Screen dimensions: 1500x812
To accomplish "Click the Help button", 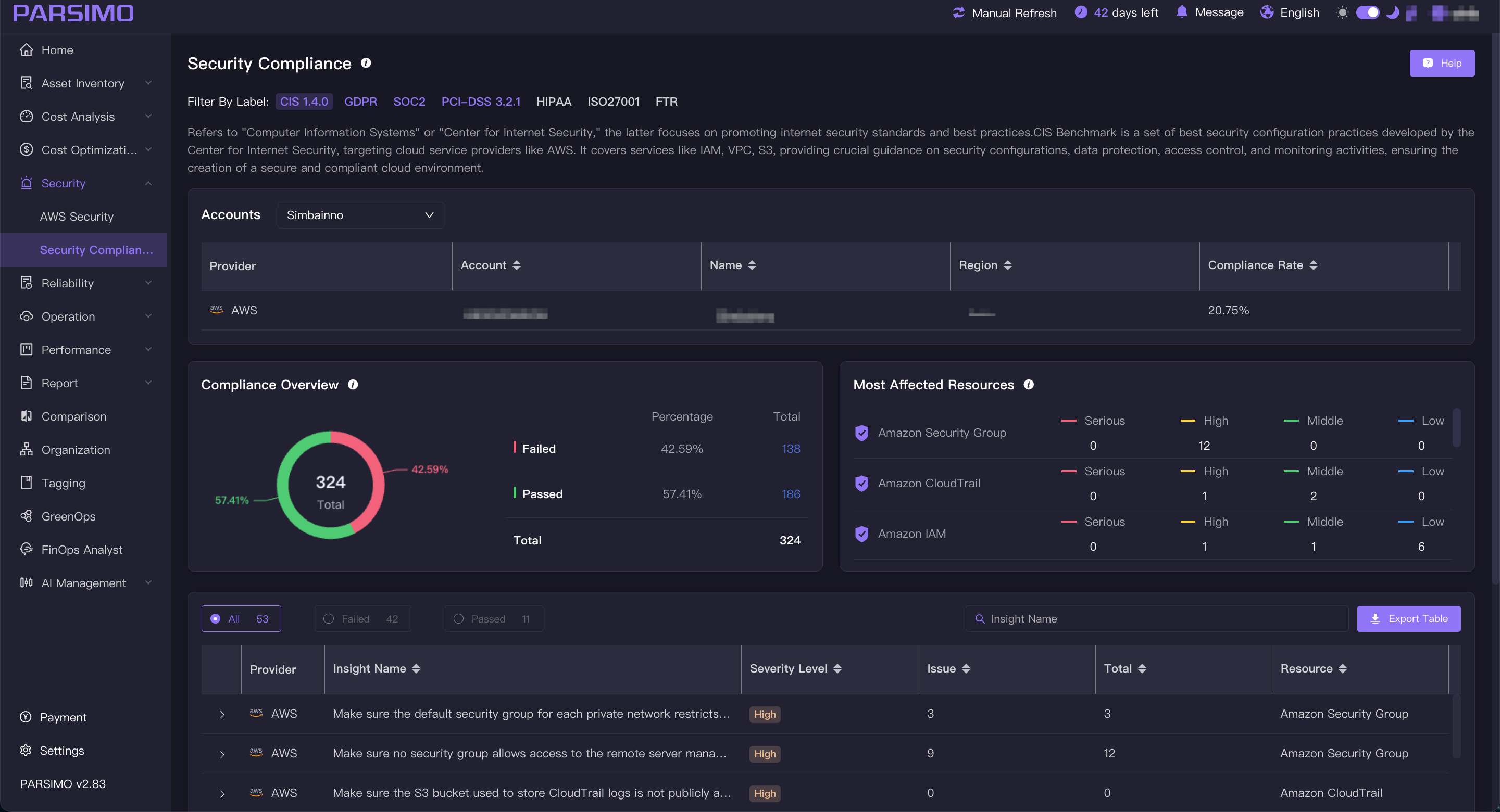I will (x=1441, y=63).
